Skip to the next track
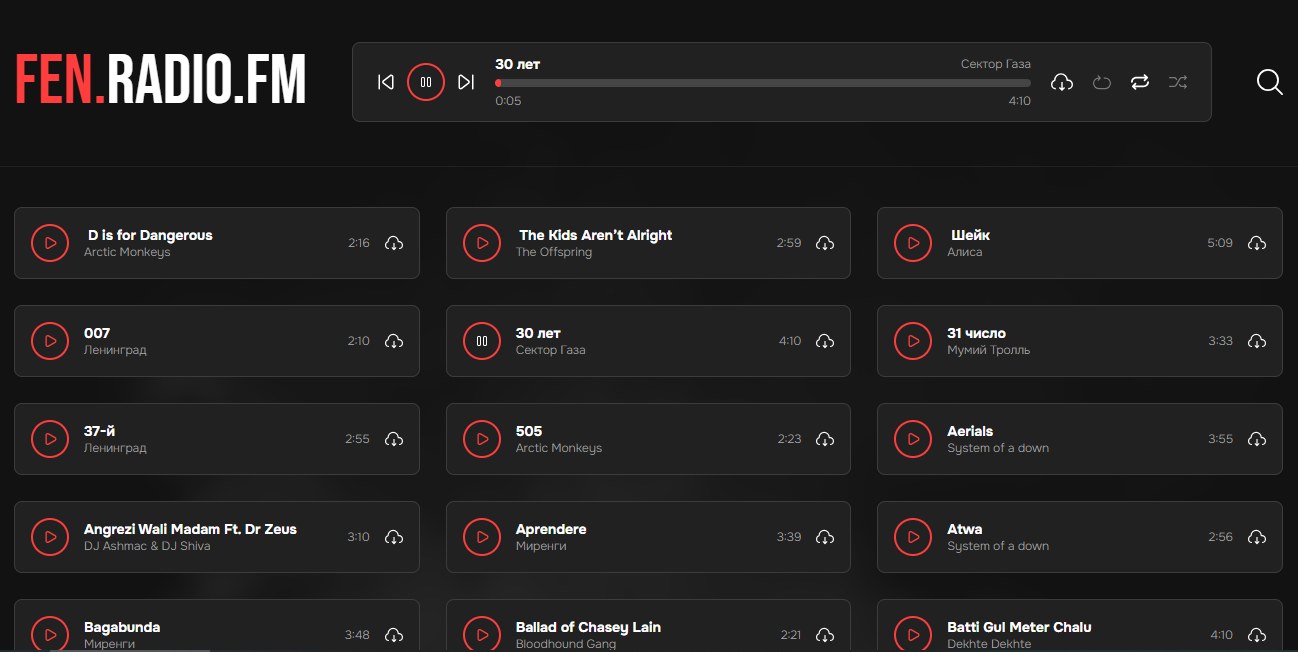Viewport: 1298px width, 652px height. click(466, 82)
